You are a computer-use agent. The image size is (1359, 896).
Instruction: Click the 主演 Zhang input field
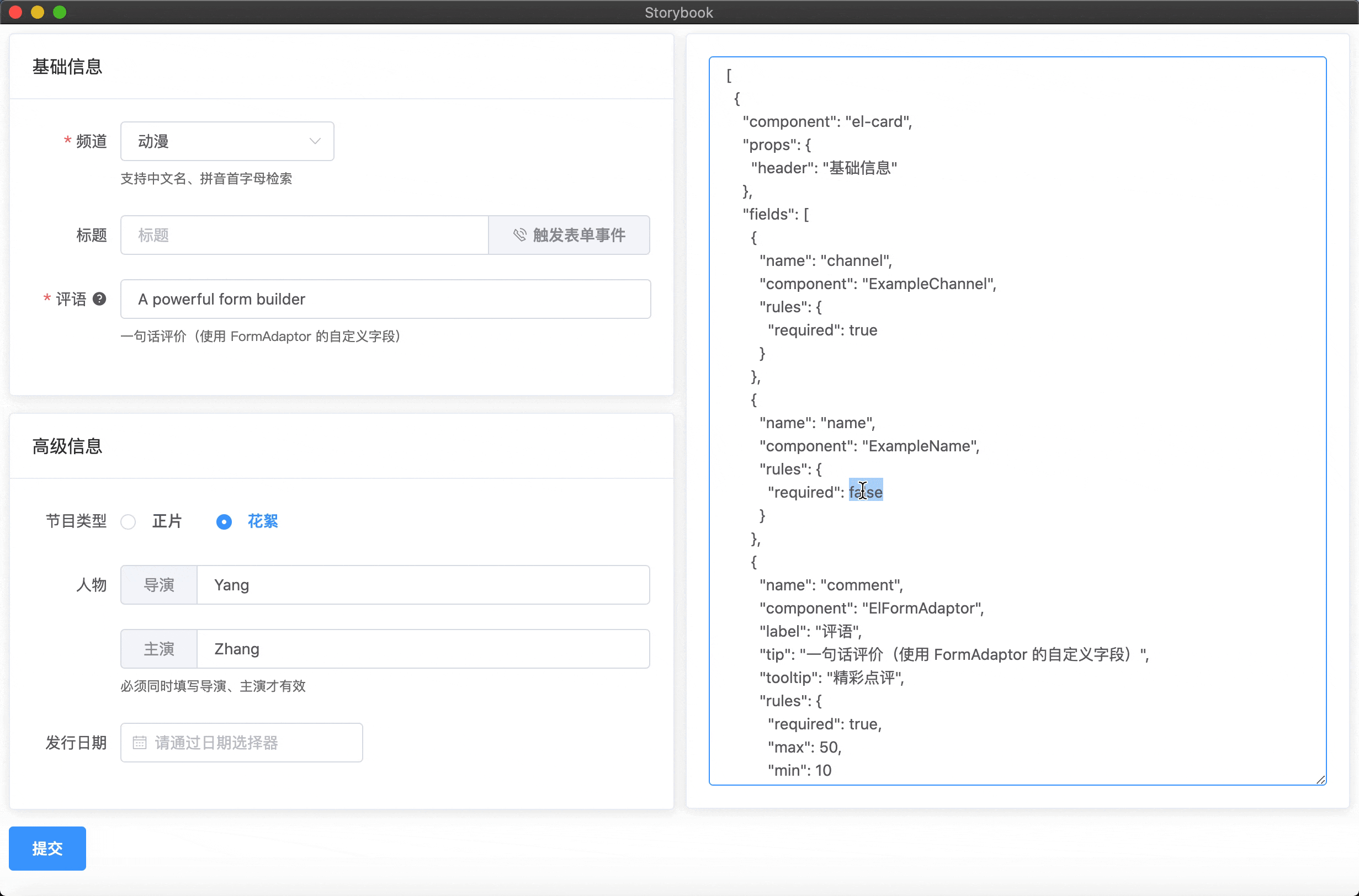422,649
